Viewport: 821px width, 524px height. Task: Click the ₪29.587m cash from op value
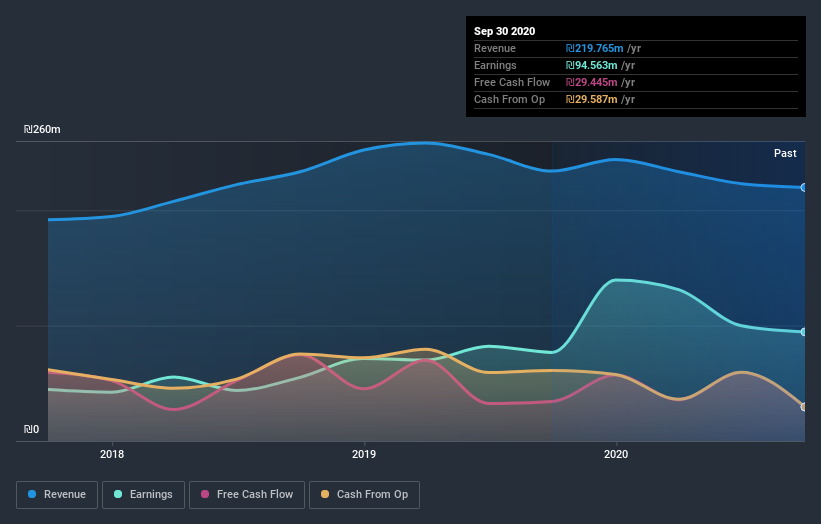point(591,99)
